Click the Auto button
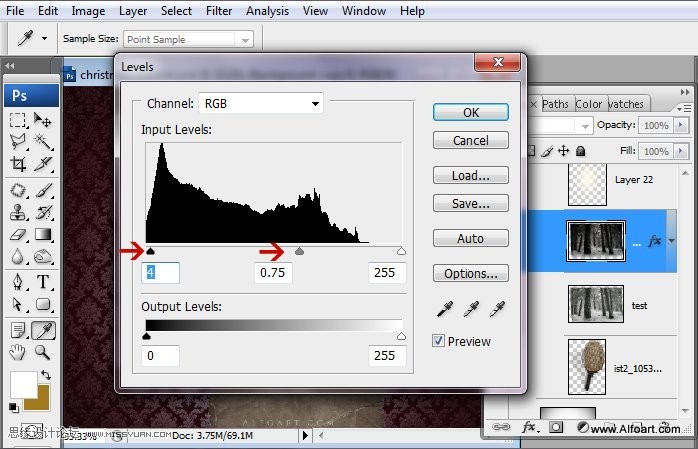Viewport: 698px width, 449px height. point(471,238)
